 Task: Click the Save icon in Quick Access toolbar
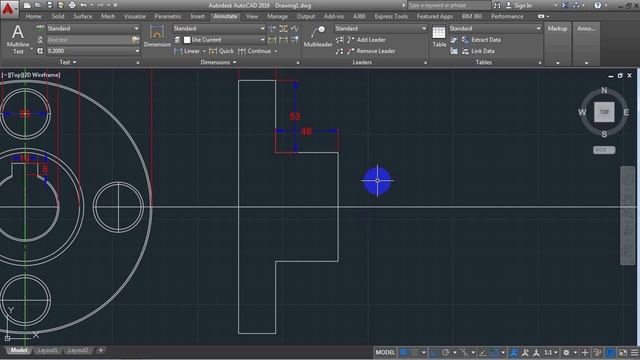49,5
